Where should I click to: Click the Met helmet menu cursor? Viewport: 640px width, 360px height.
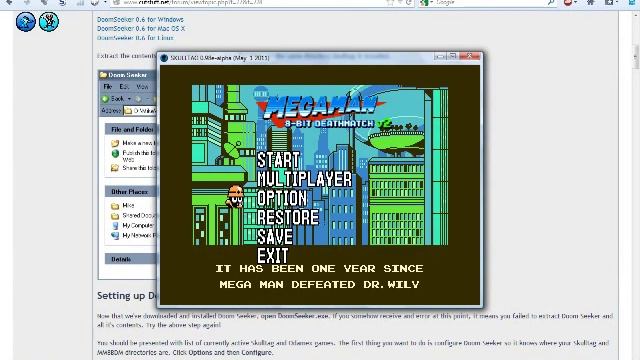click(x=235, y=197)
